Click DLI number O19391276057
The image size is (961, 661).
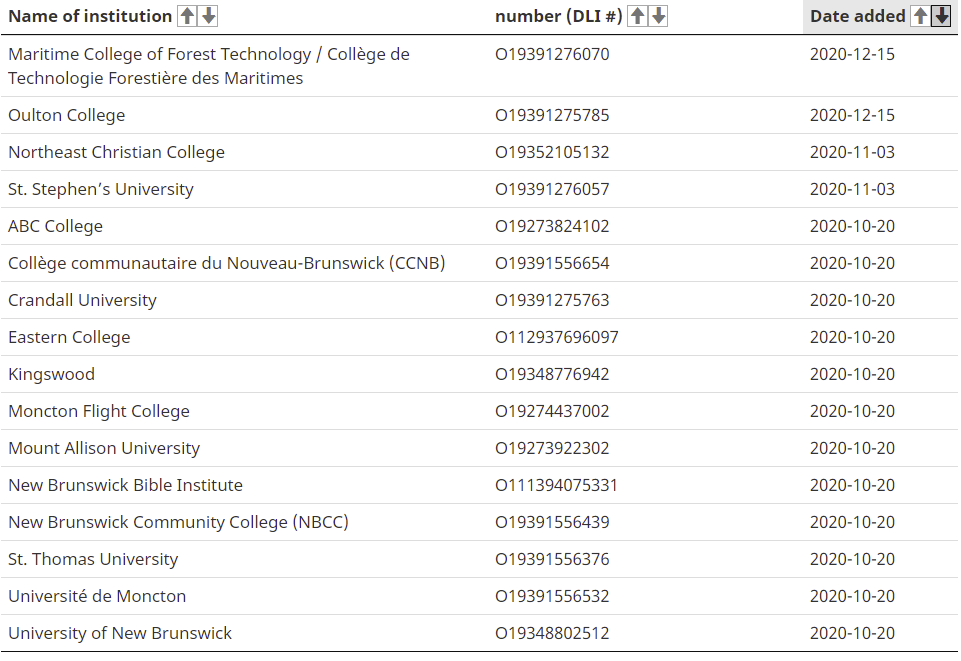point(552,189)
